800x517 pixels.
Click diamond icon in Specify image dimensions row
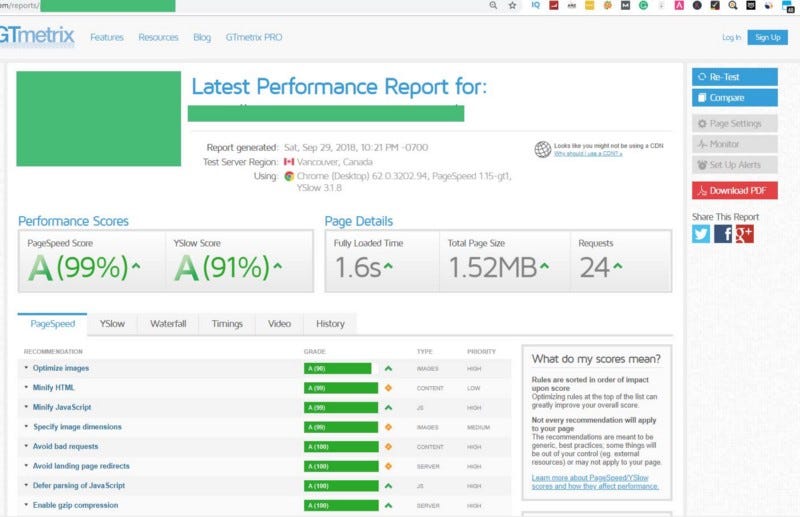click(x=388, y=427)
